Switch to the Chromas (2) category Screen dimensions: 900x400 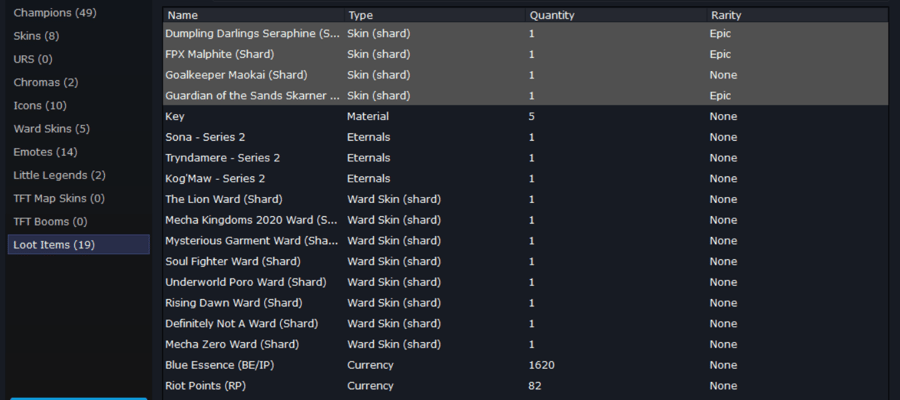(78, 83)
